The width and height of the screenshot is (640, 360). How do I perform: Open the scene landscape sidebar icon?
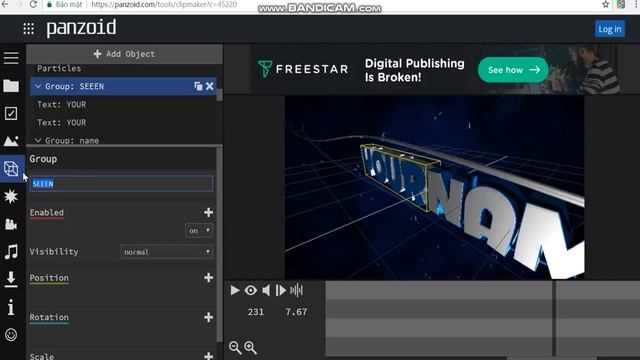click(x=11, y=141)
